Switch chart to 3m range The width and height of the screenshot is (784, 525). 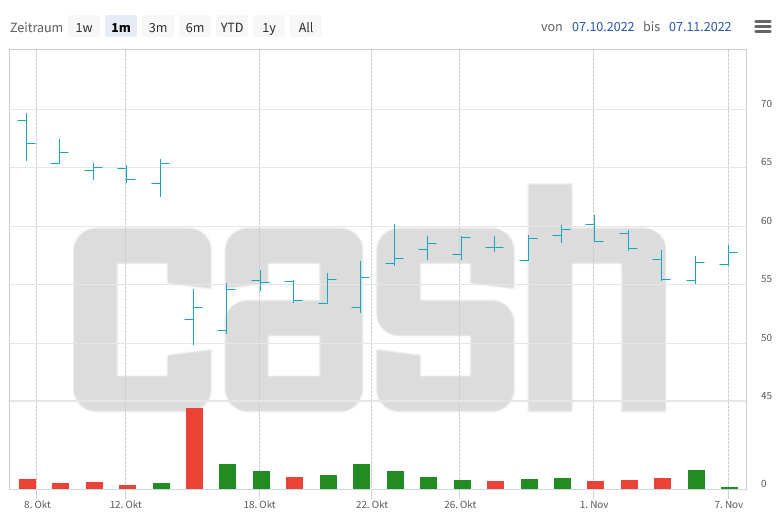point(158,27)
